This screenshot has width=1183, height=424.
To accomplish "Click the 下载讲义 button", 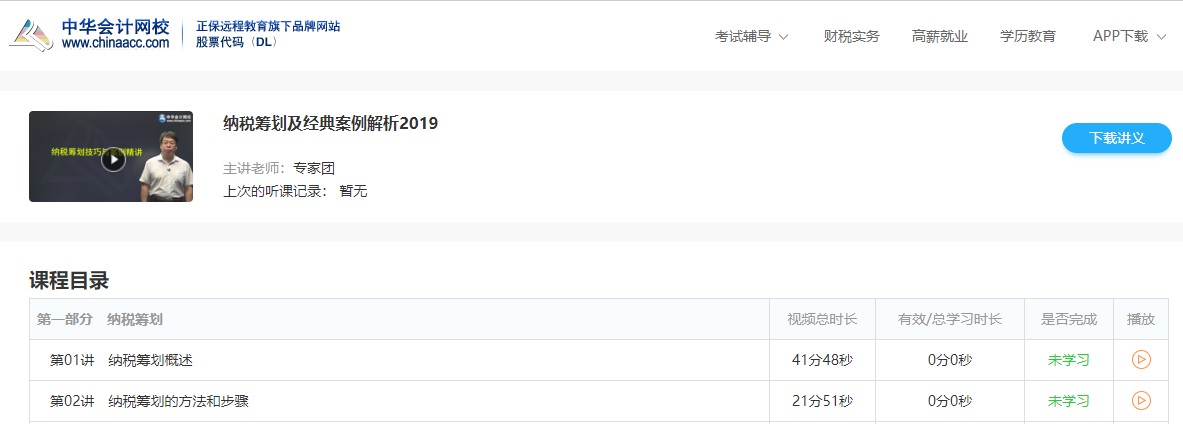I will click(1116, 138).
